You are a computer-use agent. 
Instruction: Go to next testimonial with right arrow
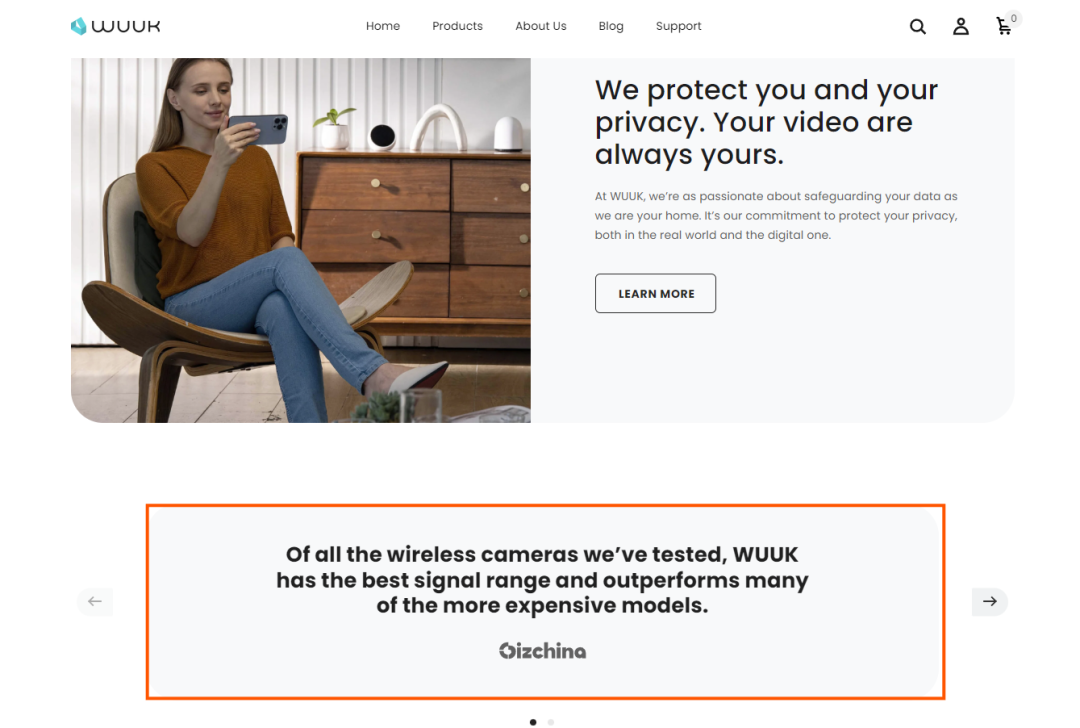click(990, 601)
